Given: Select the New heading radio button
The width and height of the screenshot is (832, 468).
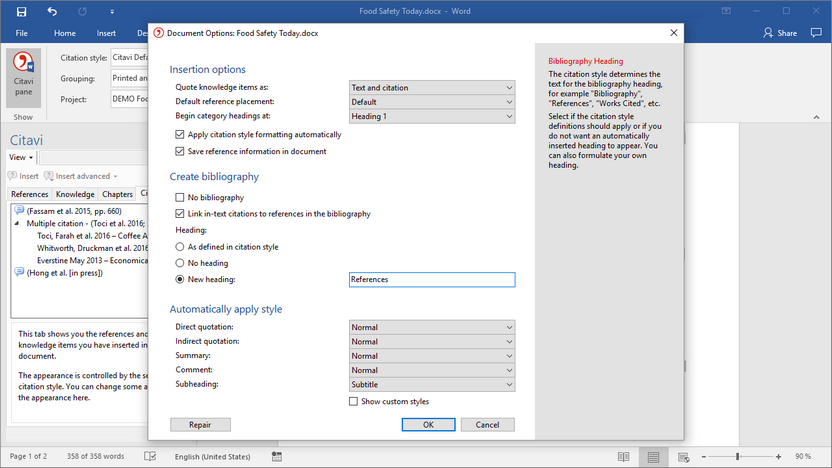Looking at the screenshot, I should pos(179,279).
